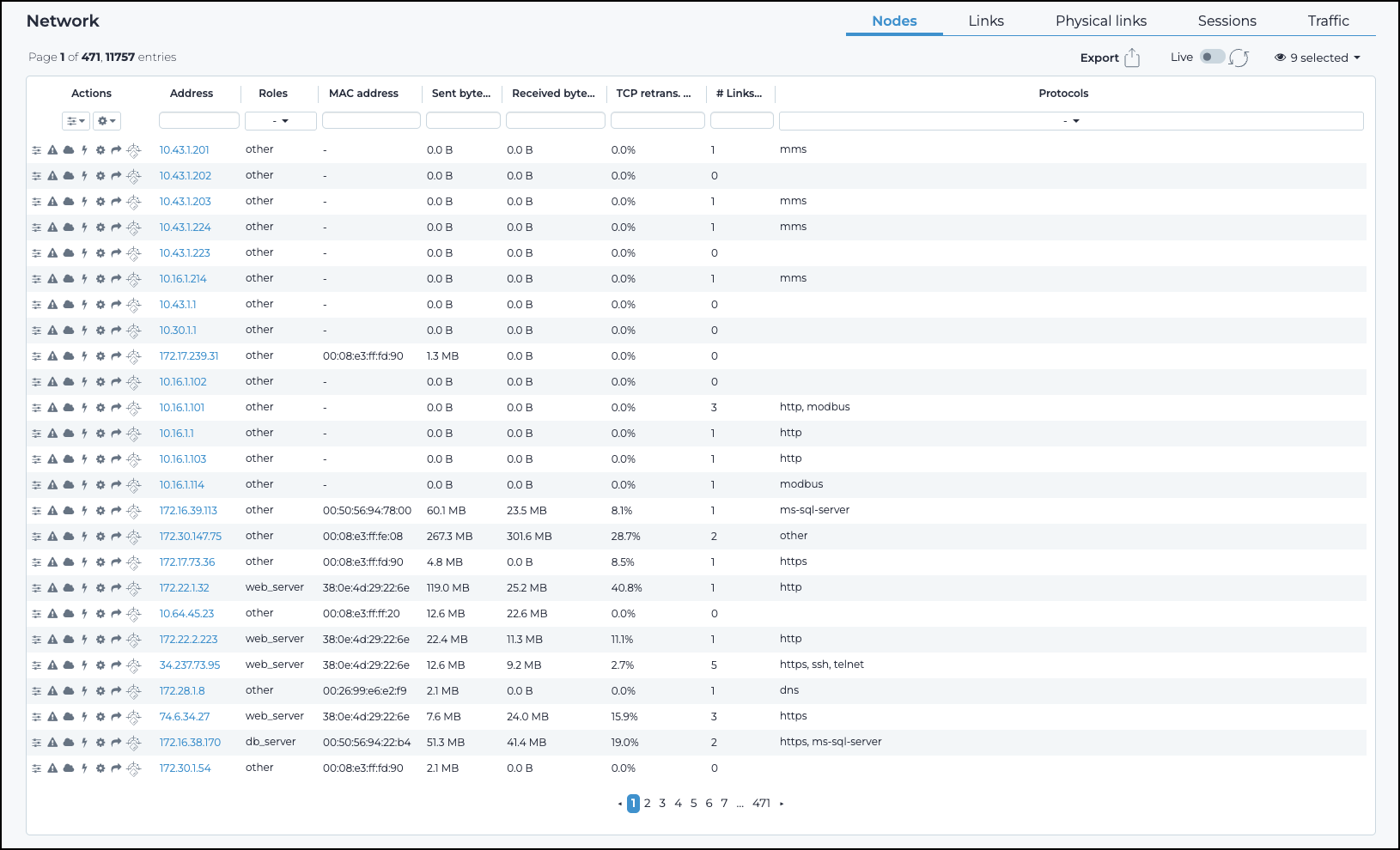Open the 9 selected columns dropdown
Screen dimensions: 1400x850
[x=1318, y=58]
